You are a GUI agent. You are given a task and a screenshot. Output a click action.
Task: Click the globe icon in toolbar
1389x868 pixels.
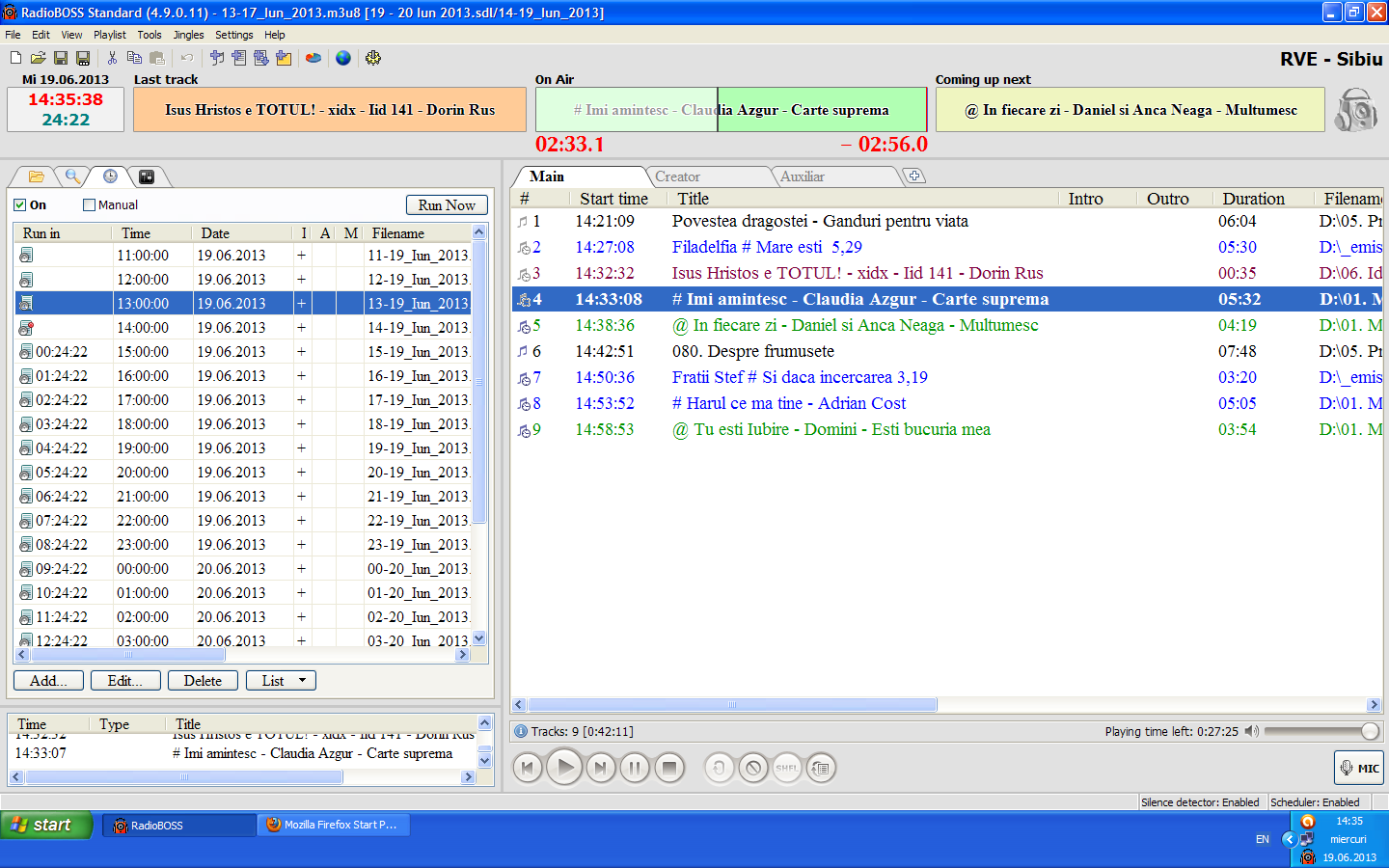pos(343,58)
